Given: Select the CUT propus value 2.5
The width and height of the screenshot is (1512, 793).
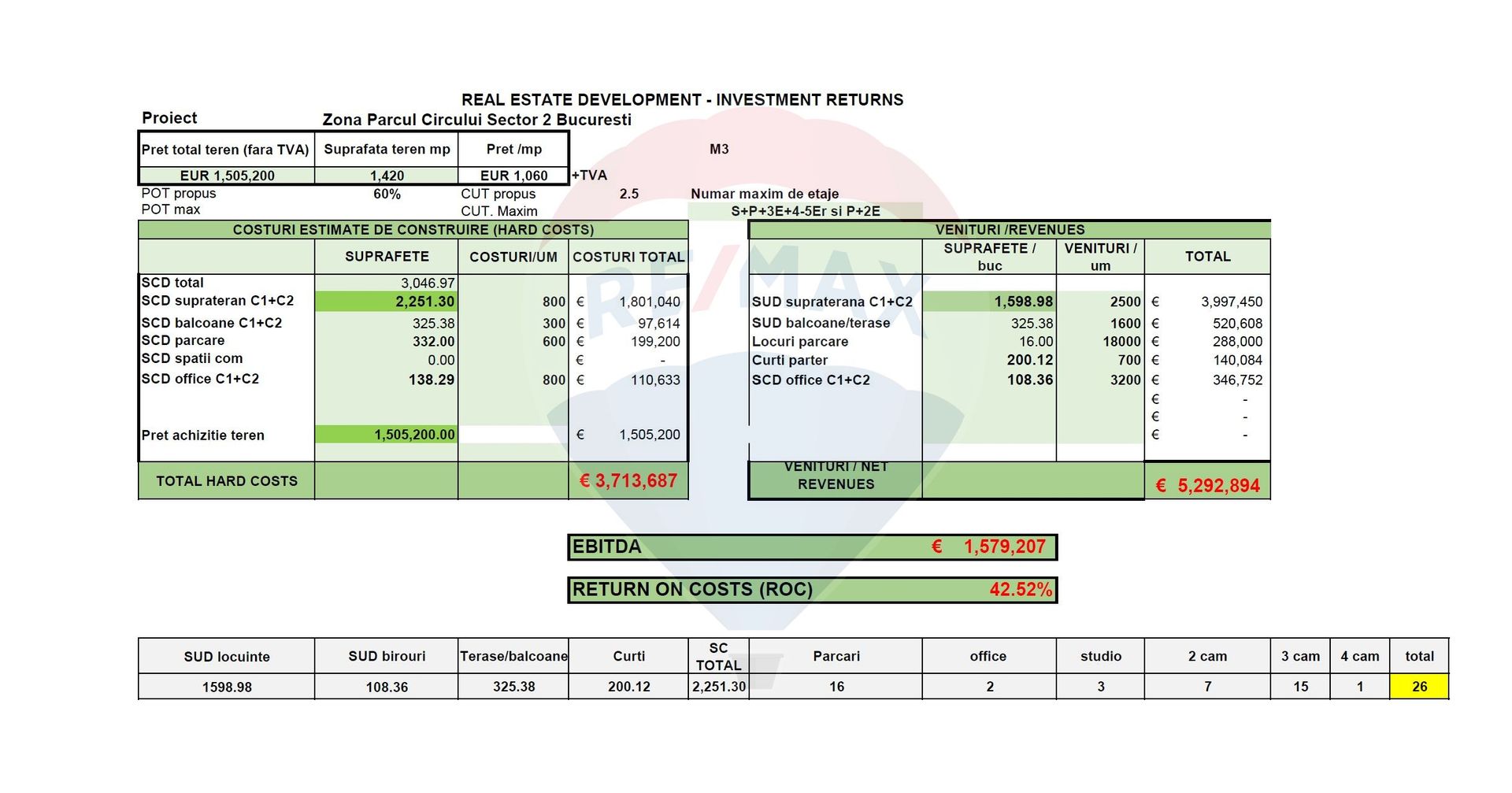Looking at the screenshot, I should (x=628, y=194).
